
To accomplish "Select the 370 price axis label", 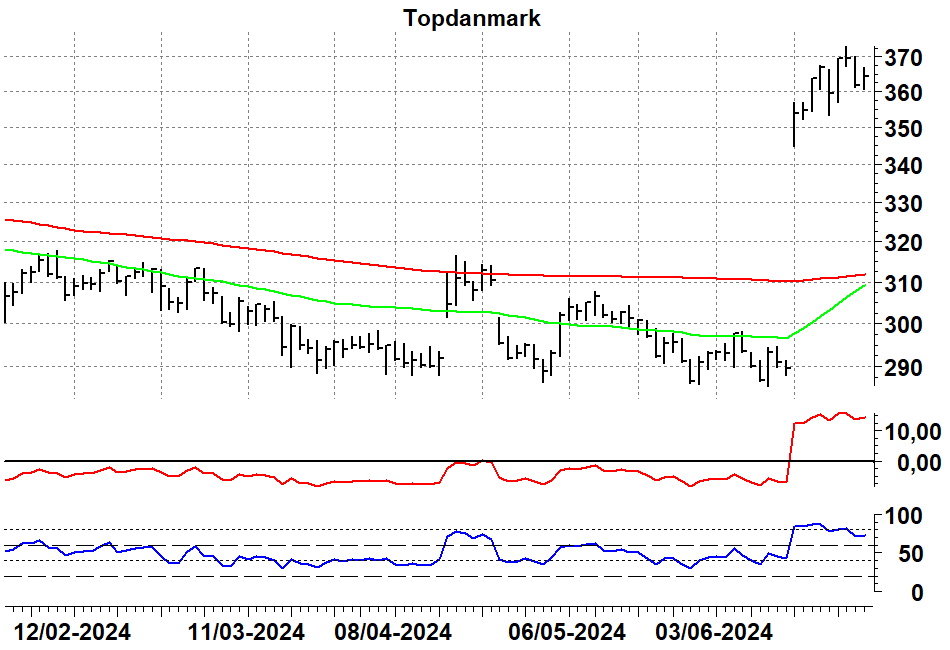I will click(x=903, y=58).
